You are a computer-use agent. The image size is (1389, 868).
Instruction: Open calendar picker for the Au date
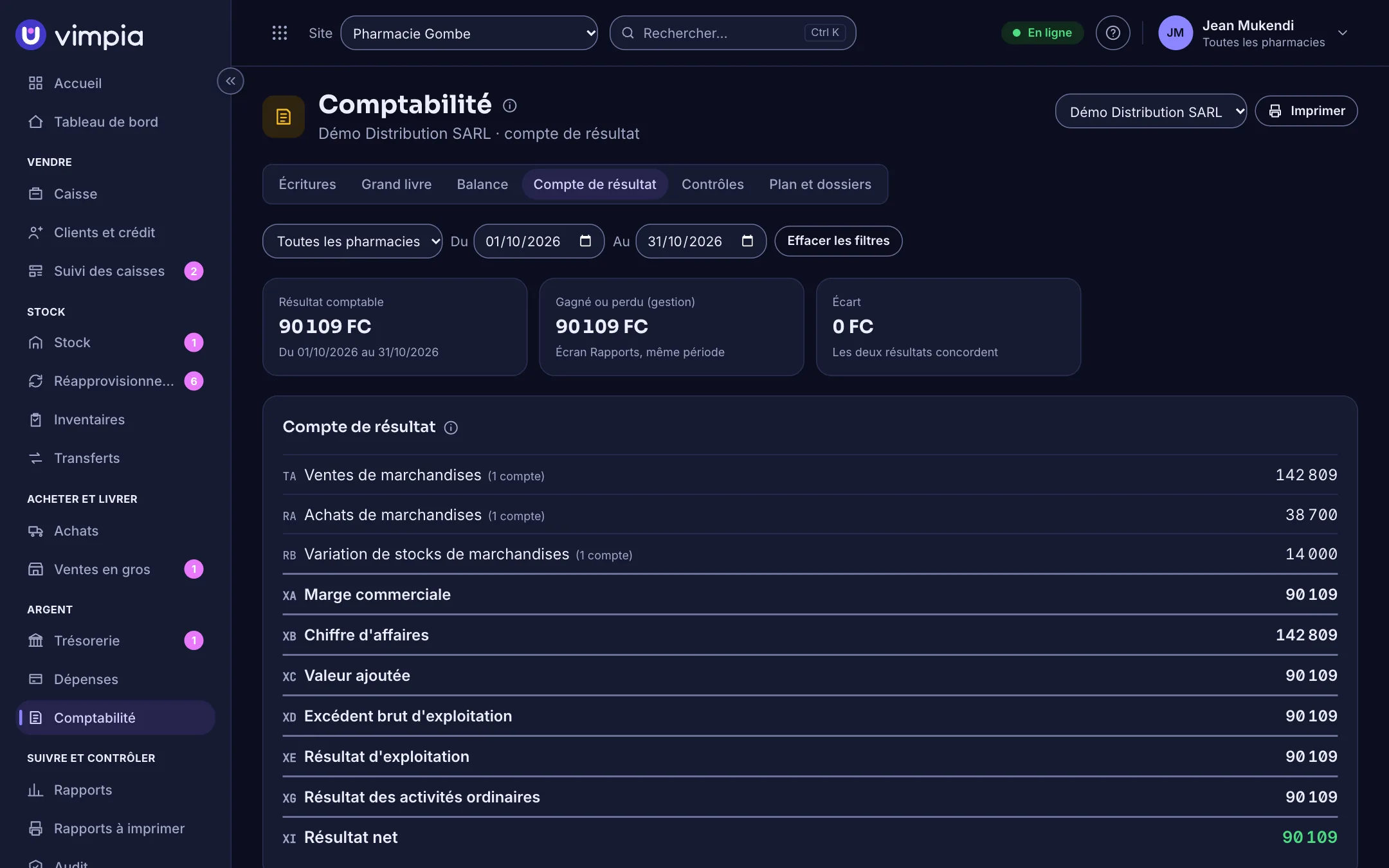pos(747,240)
